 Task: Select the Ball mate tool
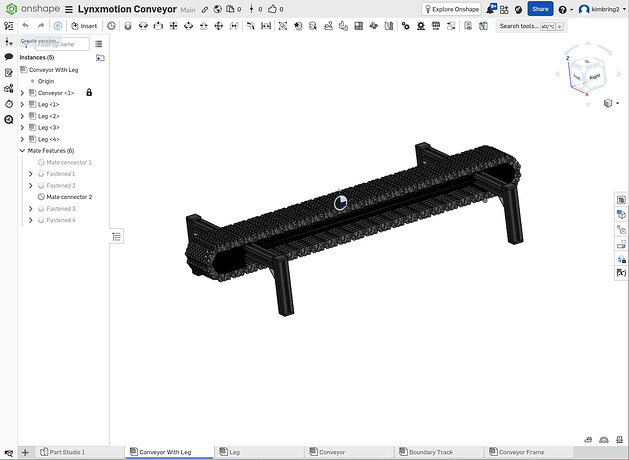[x=219, y=26]
